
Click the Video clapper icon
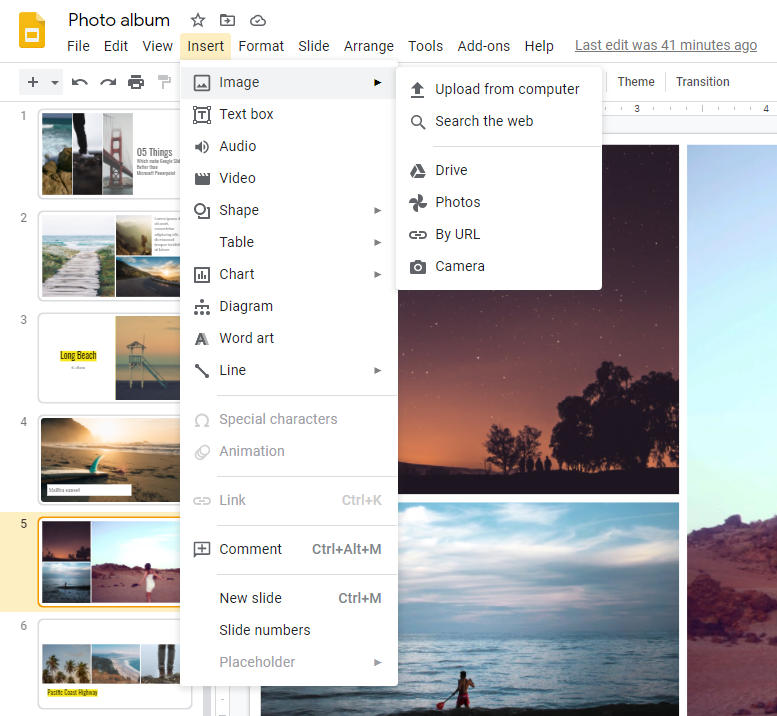202,179
